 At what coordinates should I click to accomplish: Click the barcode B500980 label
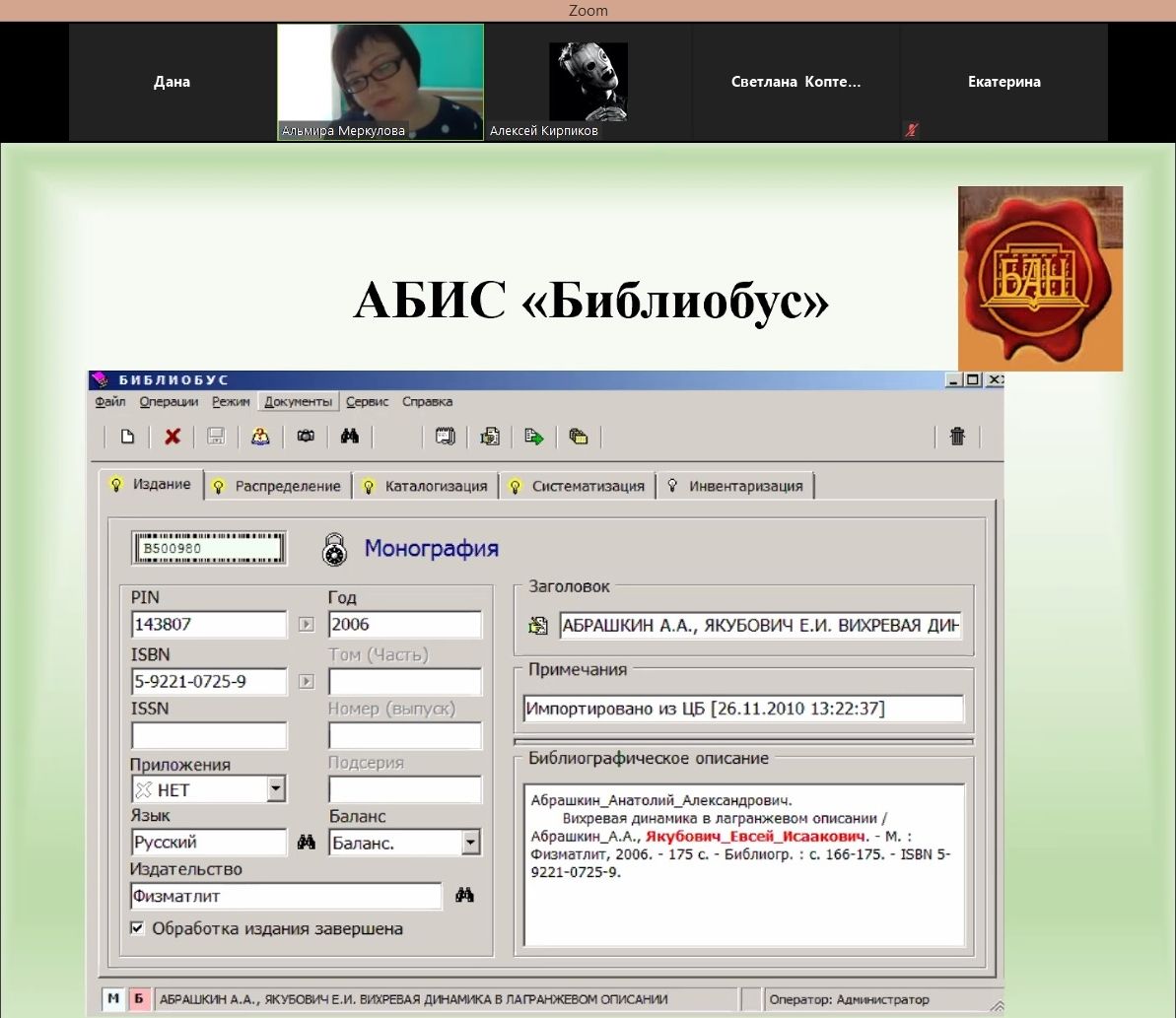[x=209, y=548]
